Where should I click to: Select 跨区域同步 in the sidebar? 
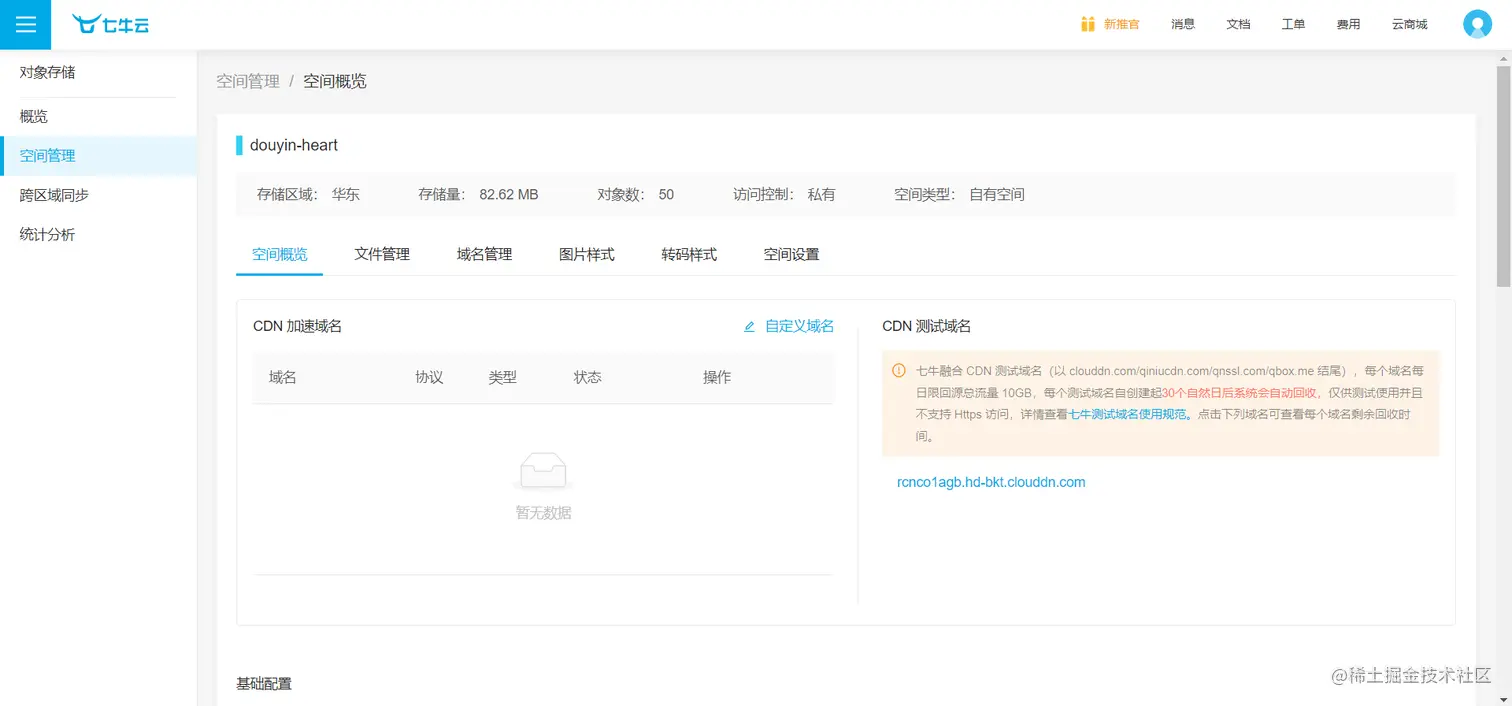[x=98, y=195]
